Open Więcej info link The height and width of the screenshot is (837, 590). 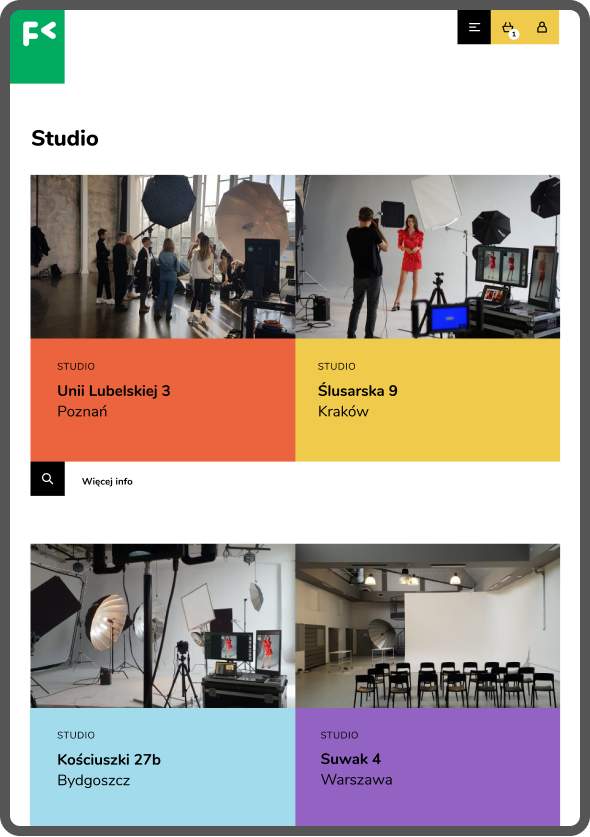point(107,481)
